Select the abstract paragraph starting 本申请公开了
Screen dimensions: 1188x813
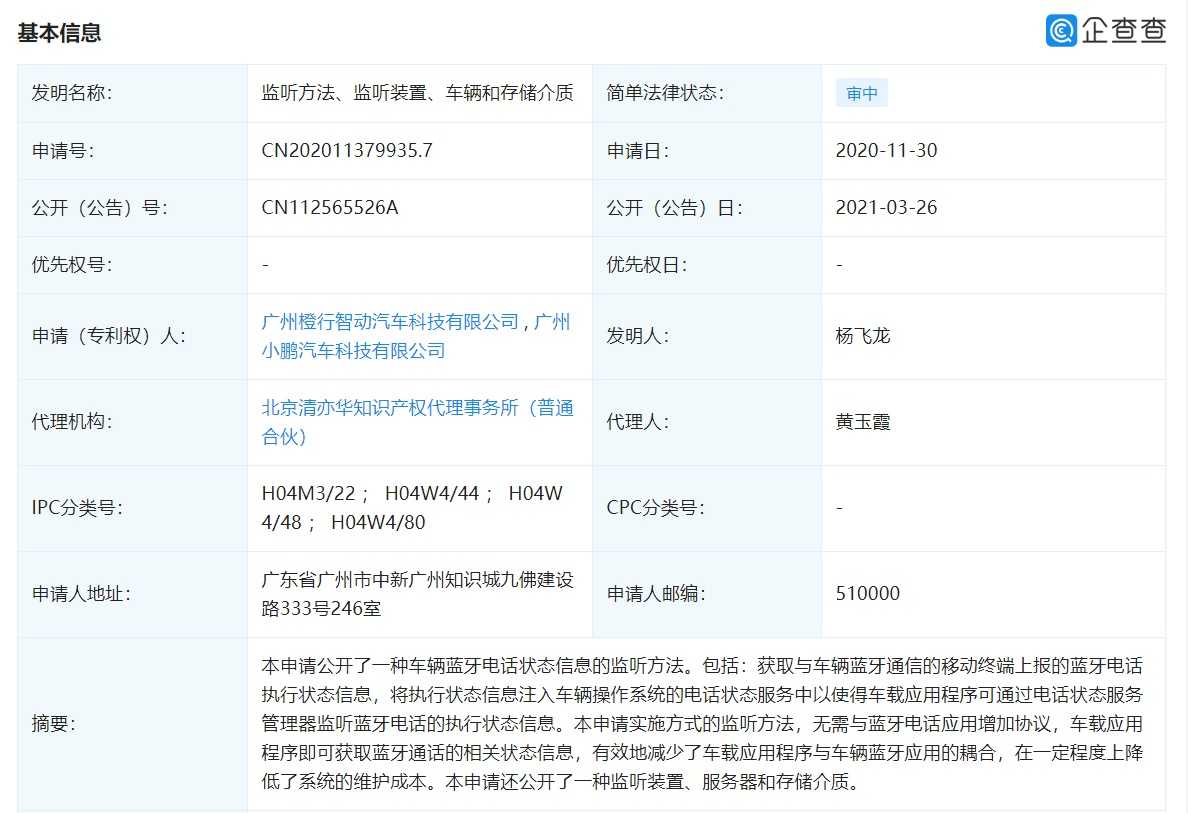pyautogui.click(x=702, y=724)
